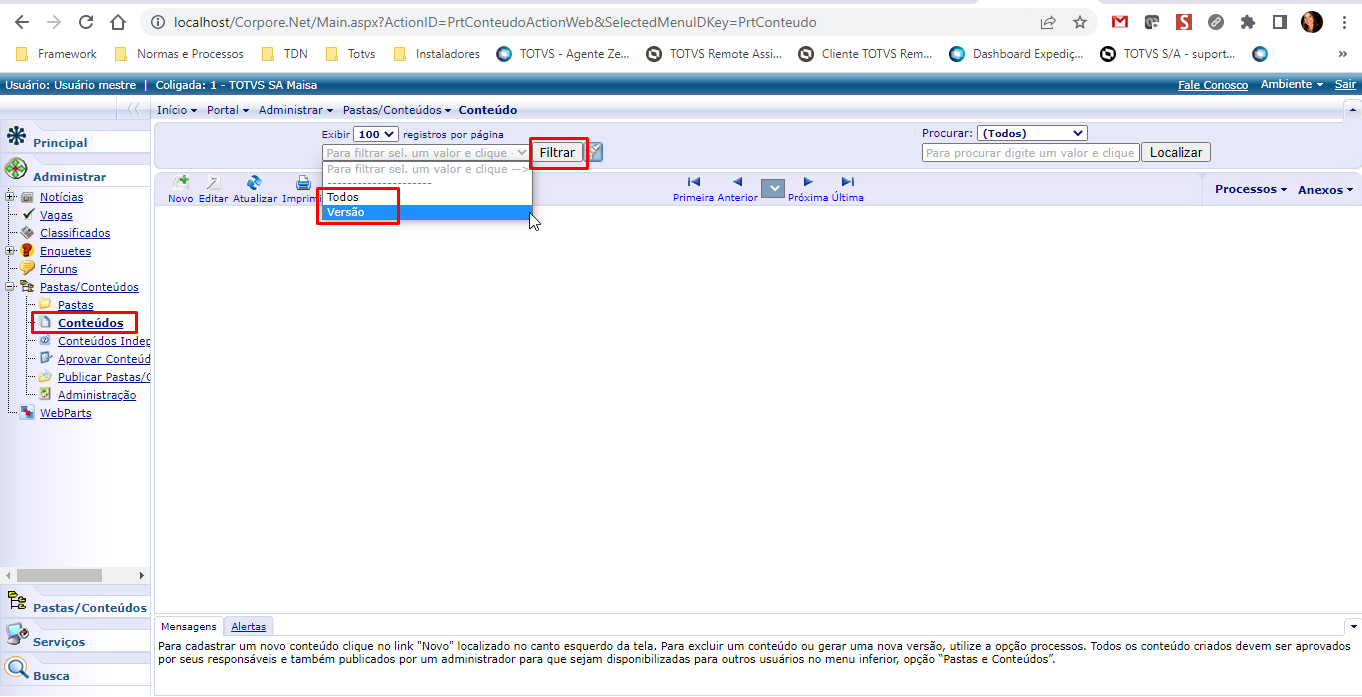Open WebParts in the tree
The width and height of the screenshot is (1362, 697).
coord(66,413)
